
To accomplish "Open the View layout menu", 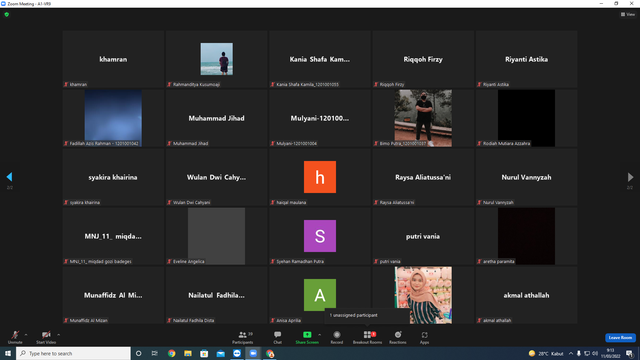I will 628,14.
